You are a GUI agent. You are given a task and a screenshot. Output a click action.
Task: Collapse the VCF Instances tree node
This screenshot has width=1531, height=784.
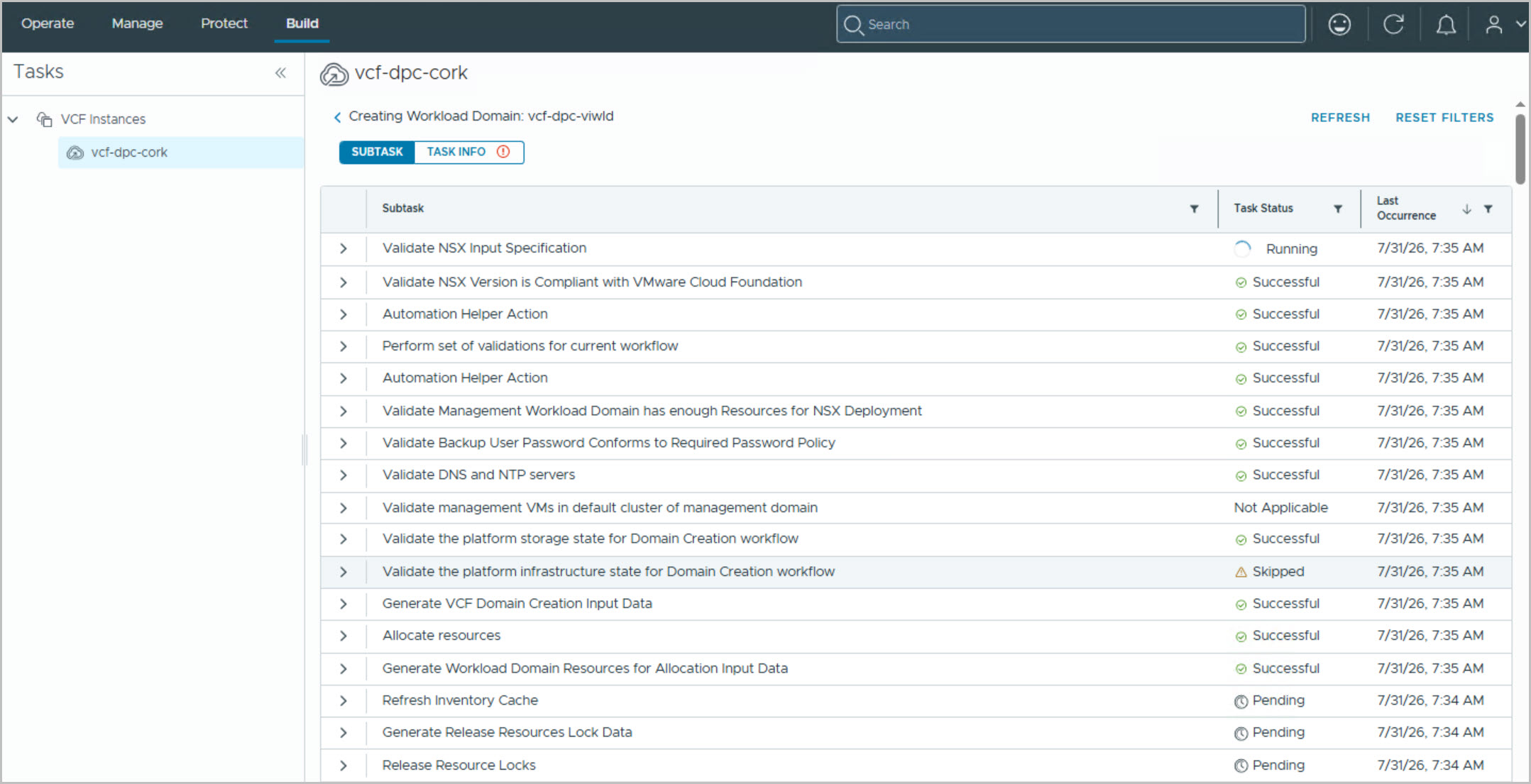(x=13, y=119)
